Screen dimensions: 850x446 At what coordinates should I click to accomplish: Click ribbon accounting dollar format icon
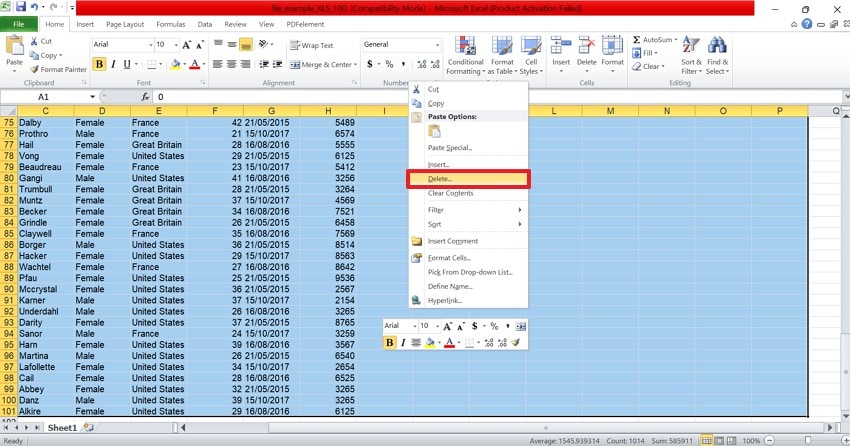tap(370, 64)
